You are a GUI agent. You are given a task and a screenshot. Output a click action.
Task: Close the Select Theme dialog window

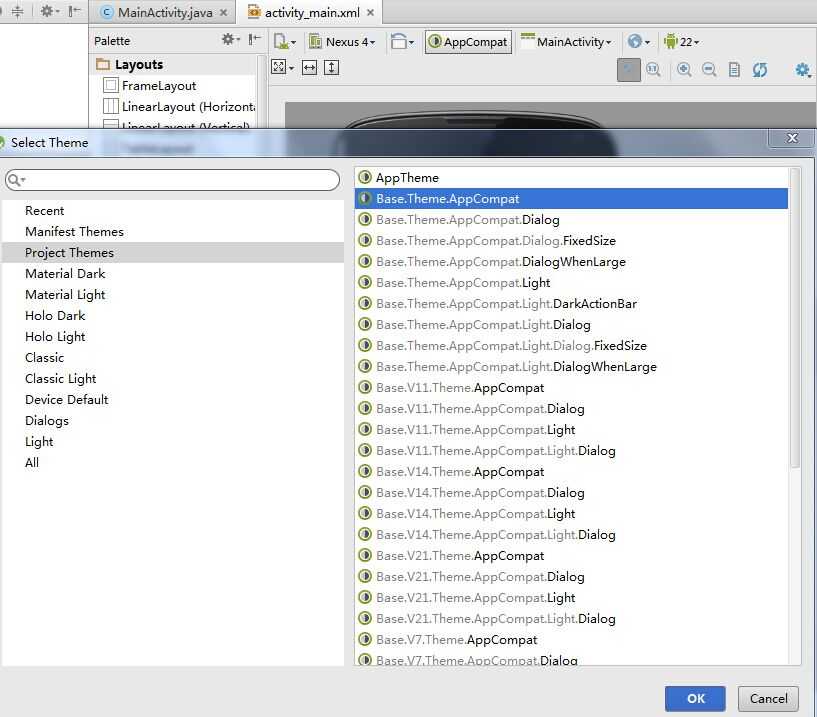tap(792, 138)
